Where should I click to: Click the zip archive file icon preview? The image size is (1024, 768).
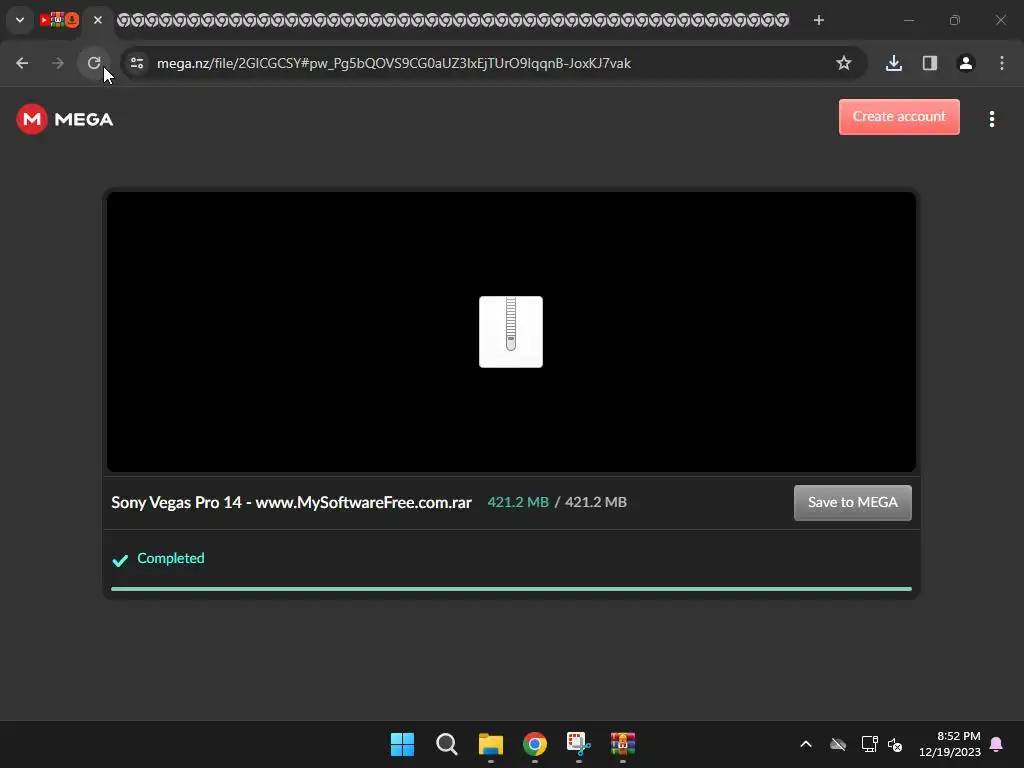[511, 332]
